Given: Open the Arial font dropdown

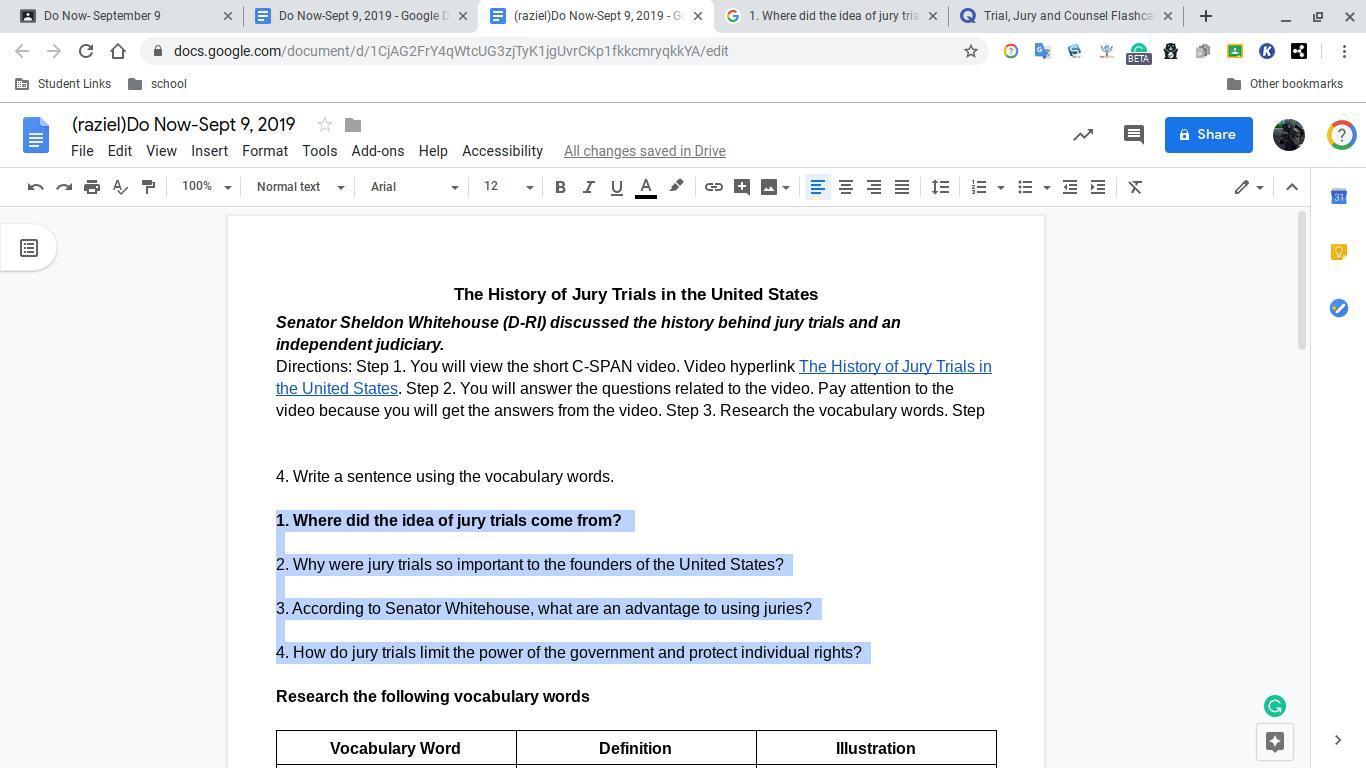Looking at the screenshot, I should coord(413,187).
